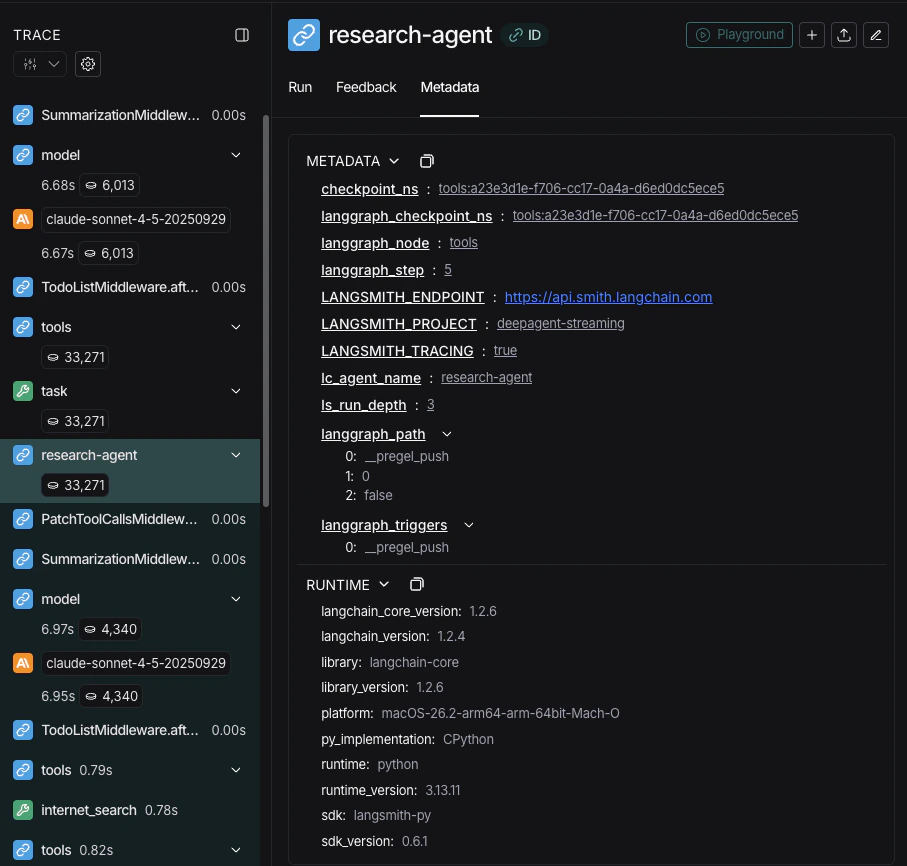Select first TodoListMiddleware.aft trace row
The width and height of the screenshot is (907, 866).
130,287
